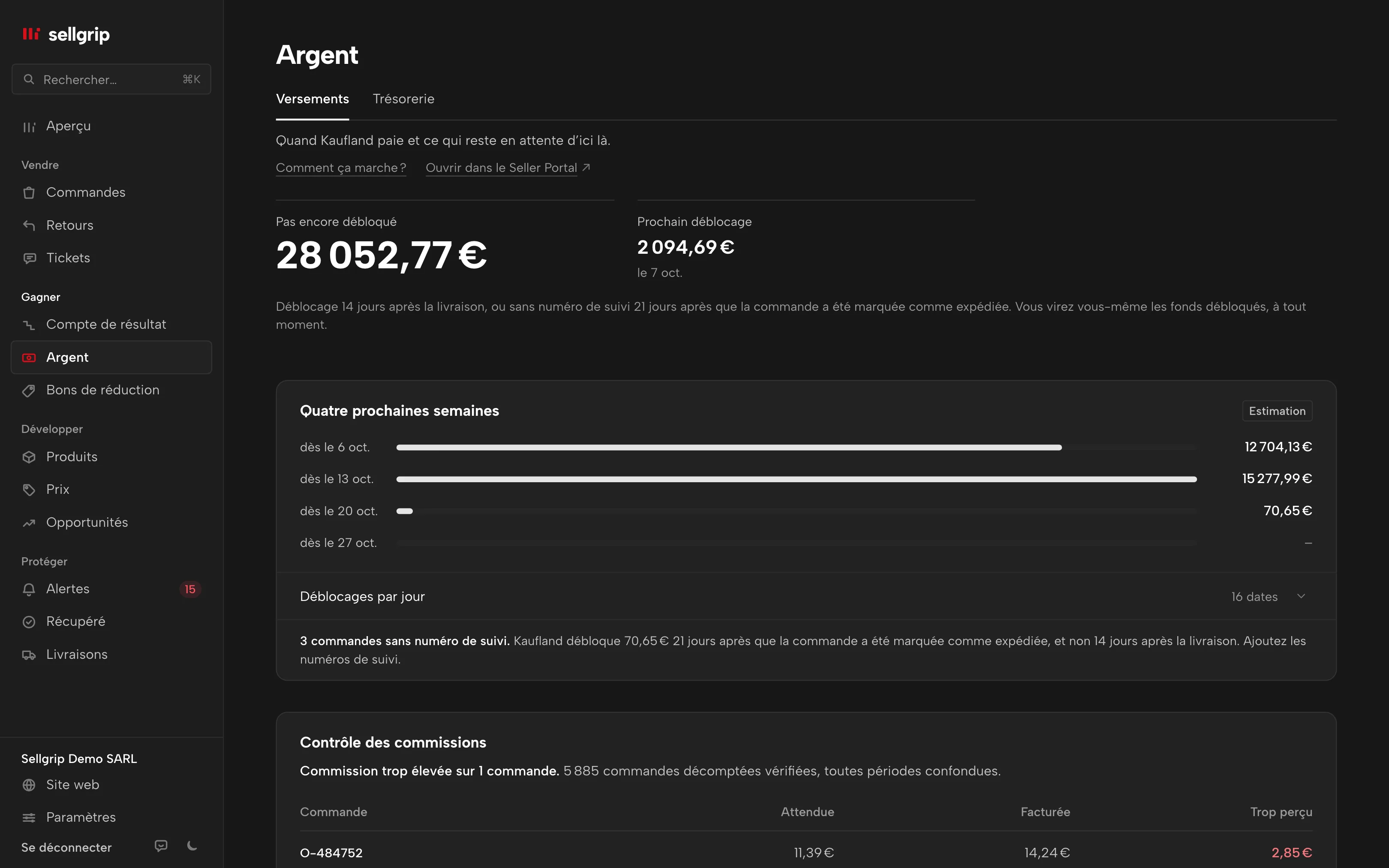Switch to the Versements tab
This screenshot has width=1389, height=868.
(x=312, y=99)
